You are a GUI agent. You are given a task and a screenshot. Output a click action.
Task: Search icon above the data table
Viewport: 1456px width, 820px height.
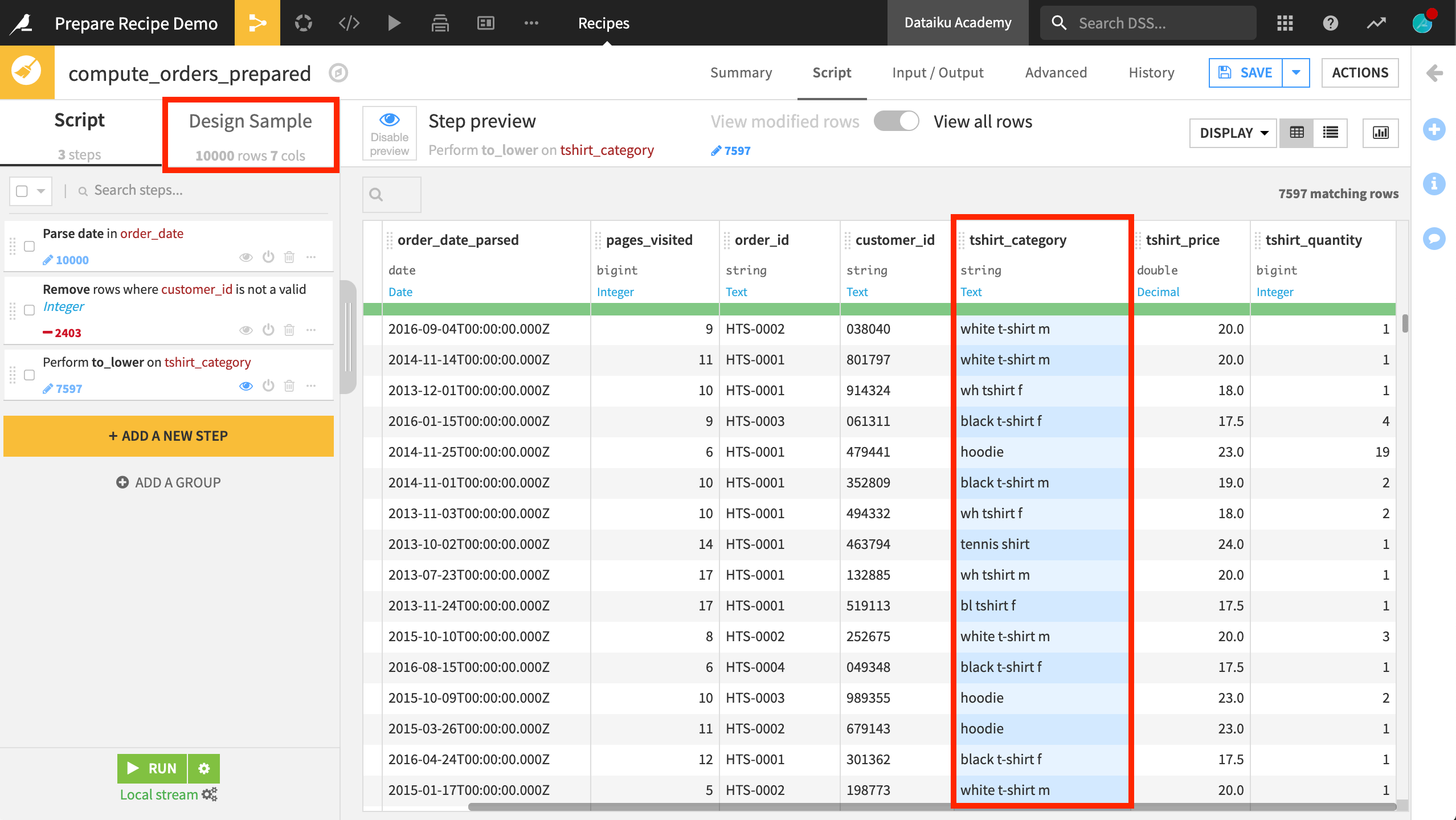click(376, 195)
